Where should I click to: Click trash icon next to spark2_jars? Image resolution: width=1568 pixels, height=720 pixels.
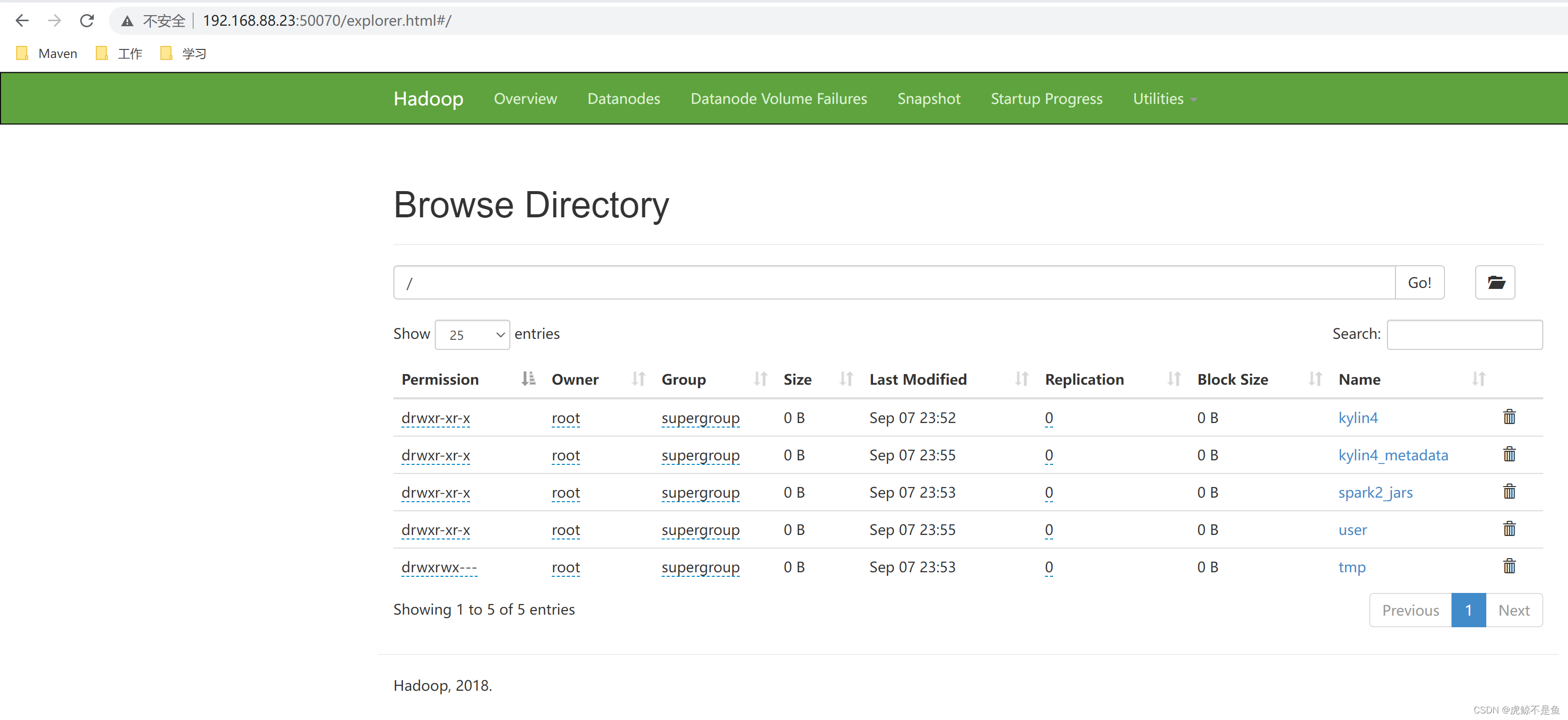(1509, 492)
